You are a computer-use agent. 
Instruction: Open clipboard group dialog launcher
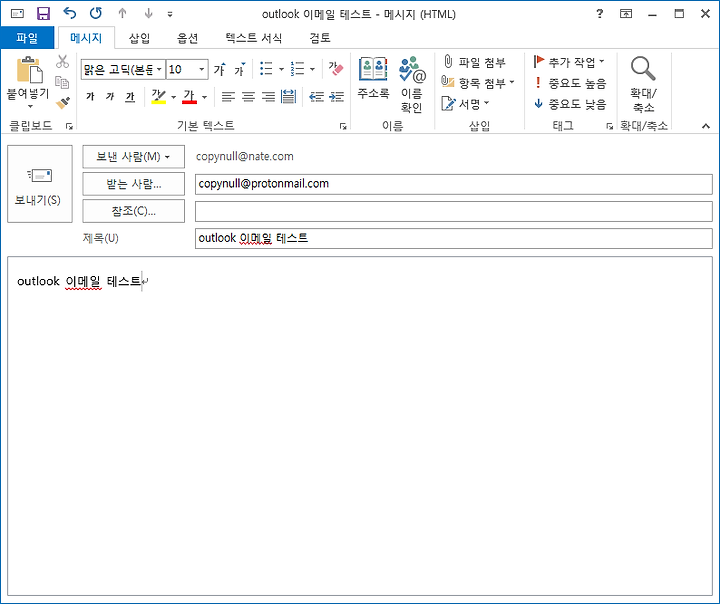coord(69,126)
